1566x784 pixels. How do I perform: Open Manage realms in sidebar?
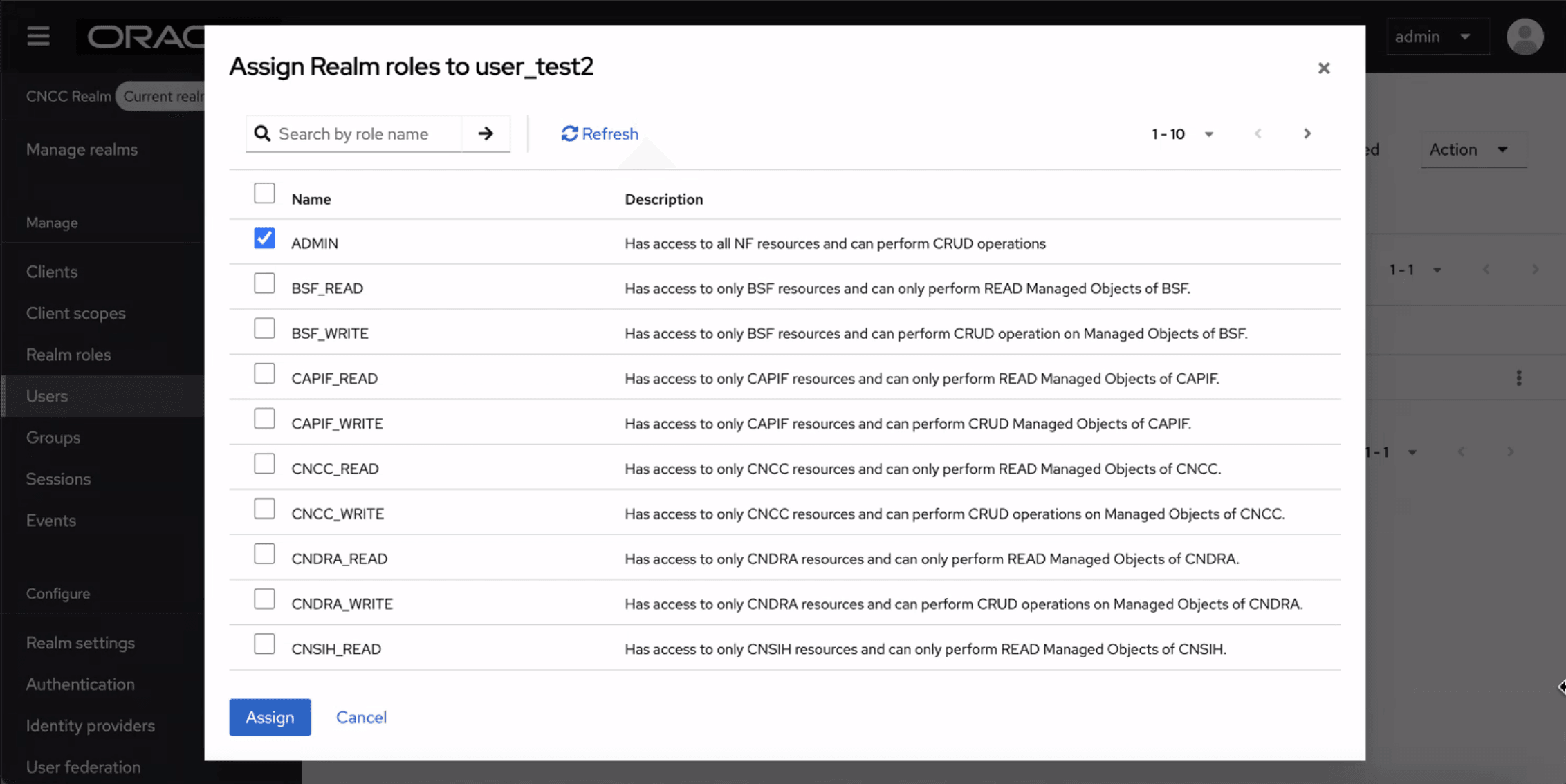point(82,149)
